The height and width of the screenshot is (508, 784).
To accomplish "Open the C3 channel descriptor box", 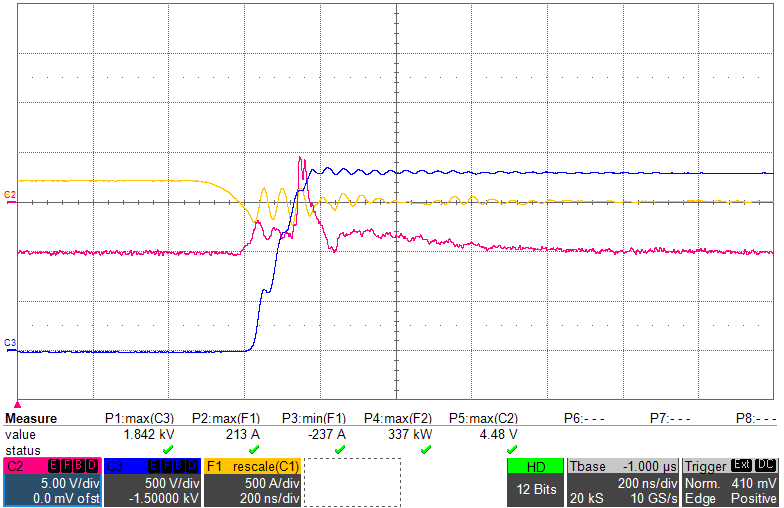I will click(x=151, y=482).
